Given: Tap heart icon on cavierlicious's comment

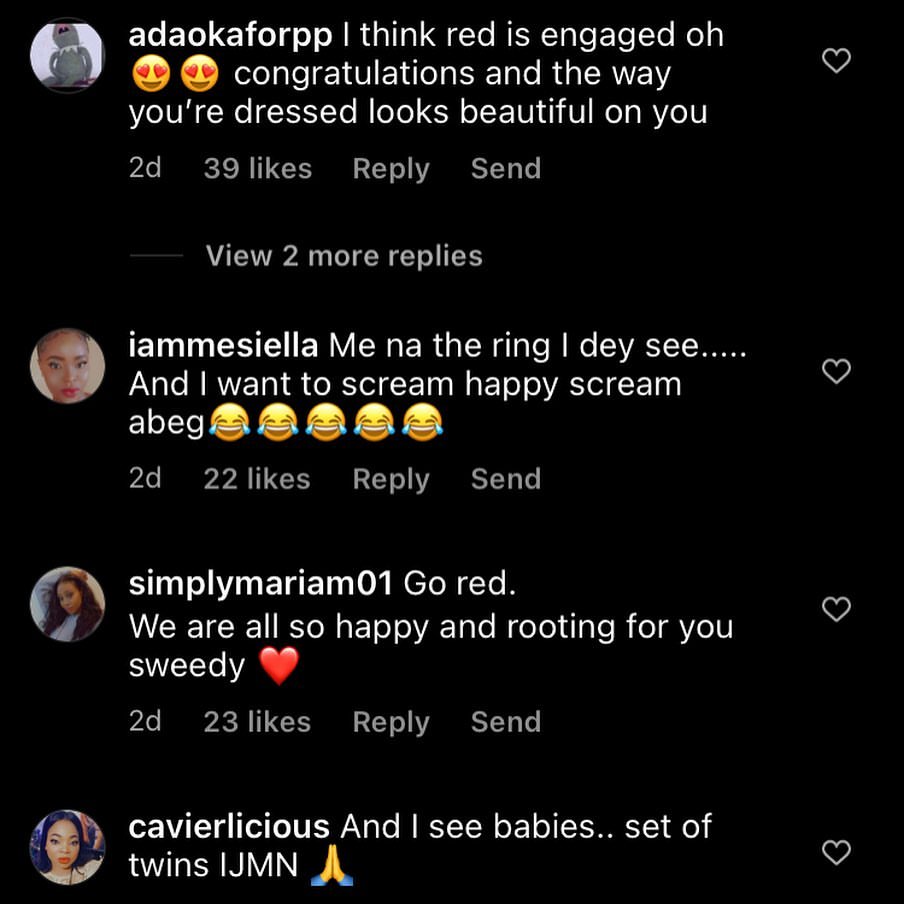Looking at the screenshot, I should pyautogui.click(x=835, y=853).
